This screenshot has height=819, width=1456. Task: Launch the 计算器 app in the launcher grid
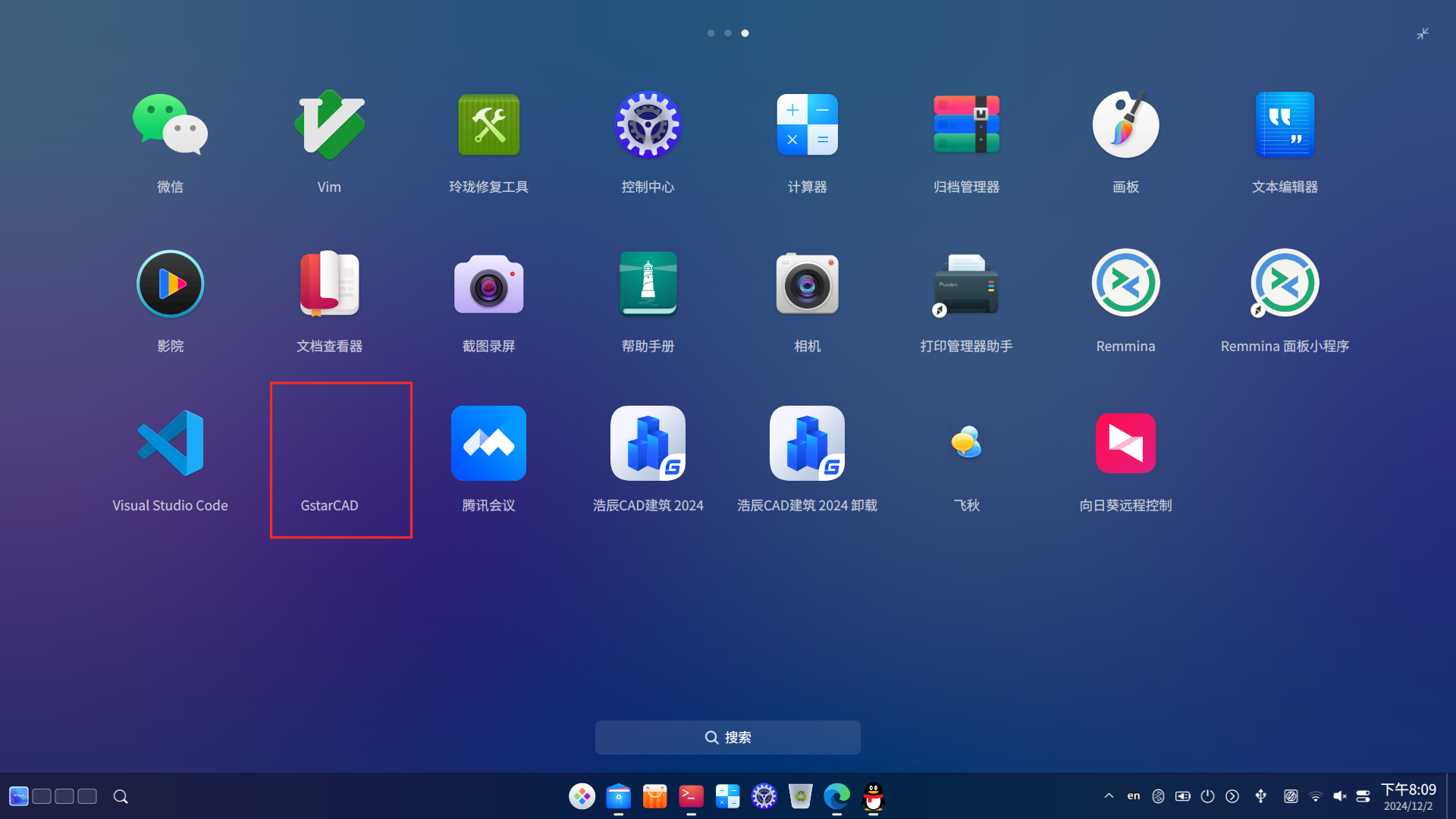pos(807,125)
